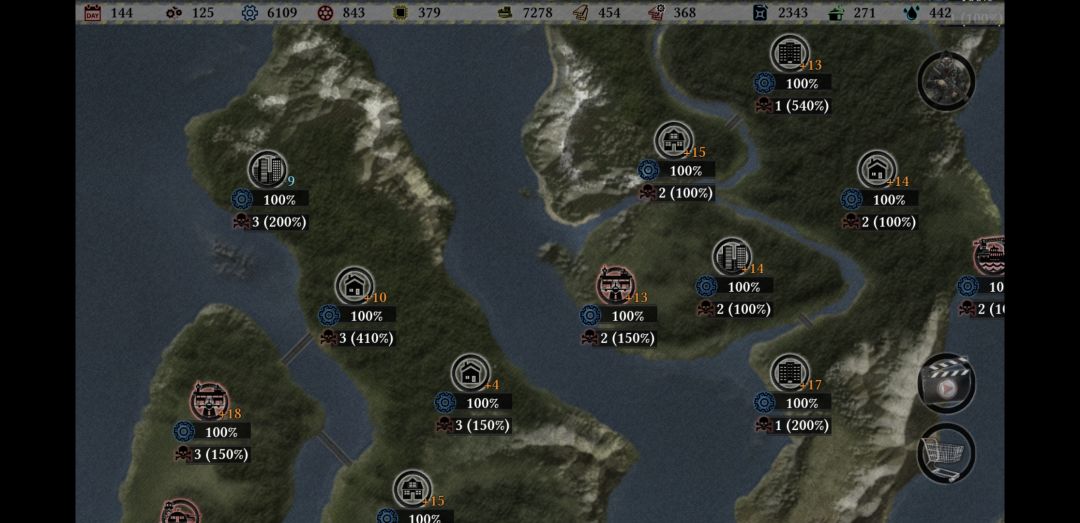1080x523 pixels.
Task: Select the skyscraper city node marked +14
Action: pos(731,257)
